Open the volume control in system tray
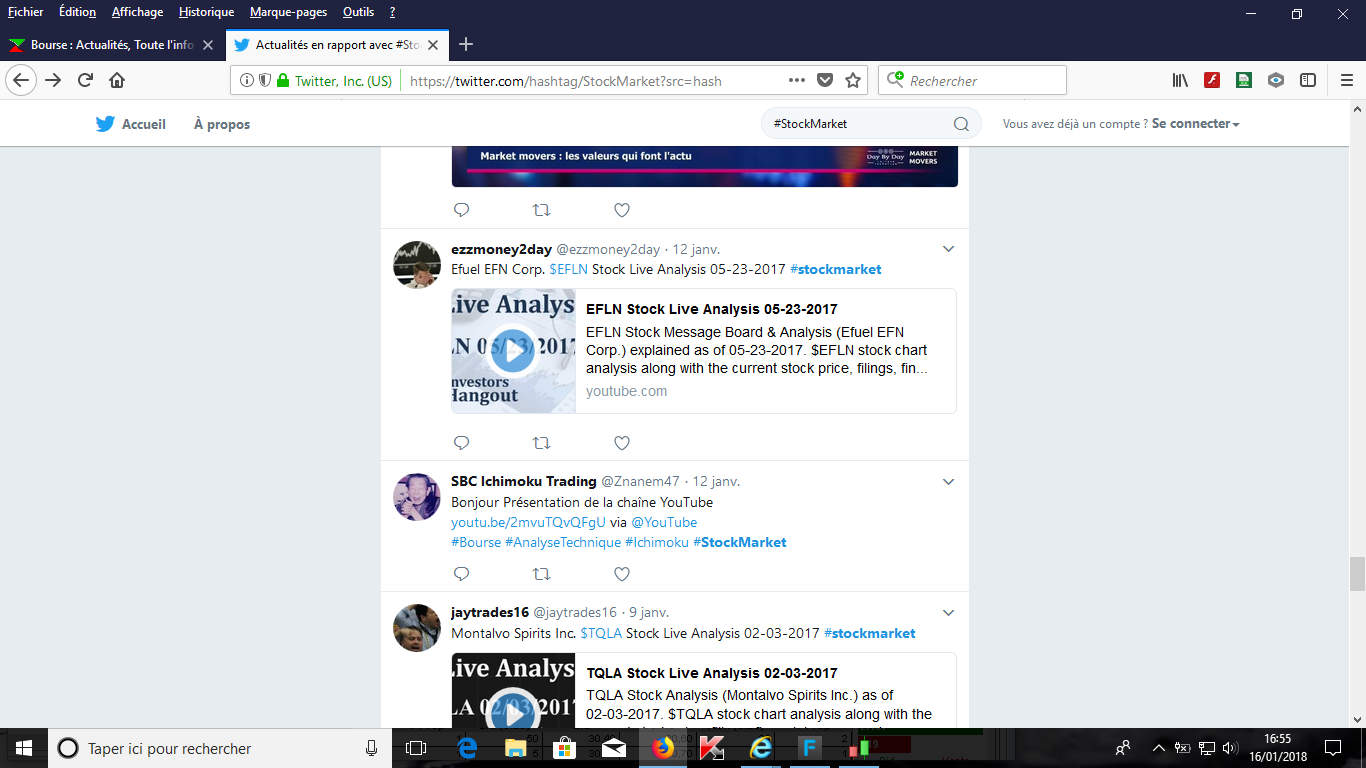The width and height of the screenshot is (1366, 768). 1230,748
